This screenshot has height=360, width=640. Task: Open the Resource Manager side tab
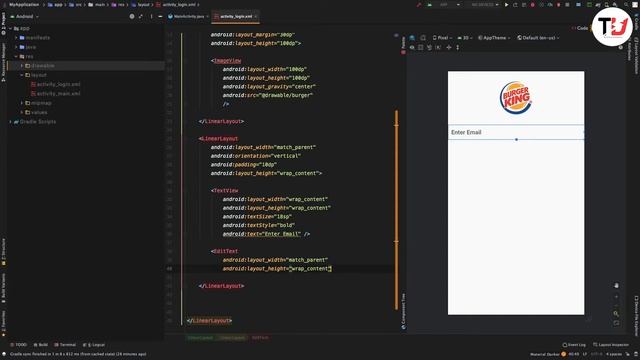3,62
